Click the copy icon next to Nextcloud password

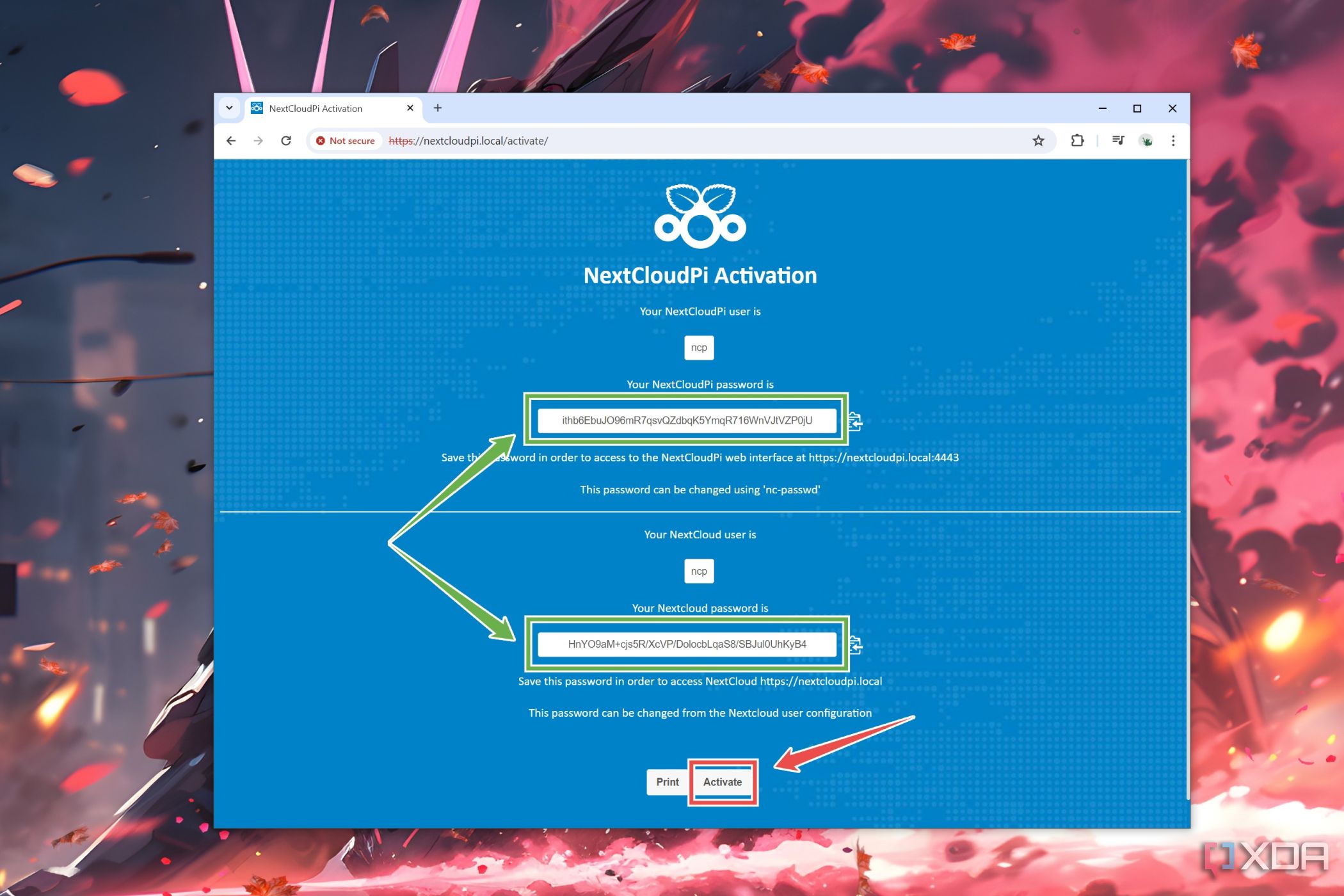[855, 644]
